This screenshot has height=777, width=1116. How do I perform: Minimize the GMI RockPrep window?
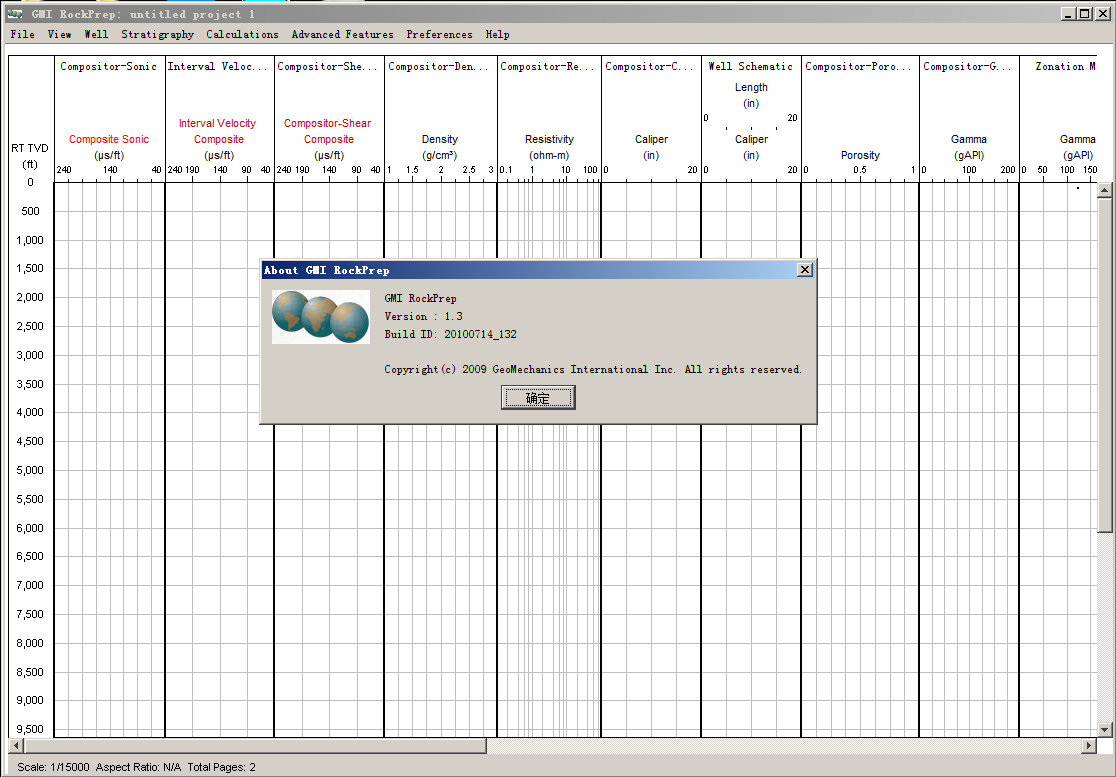point(1068,14)
